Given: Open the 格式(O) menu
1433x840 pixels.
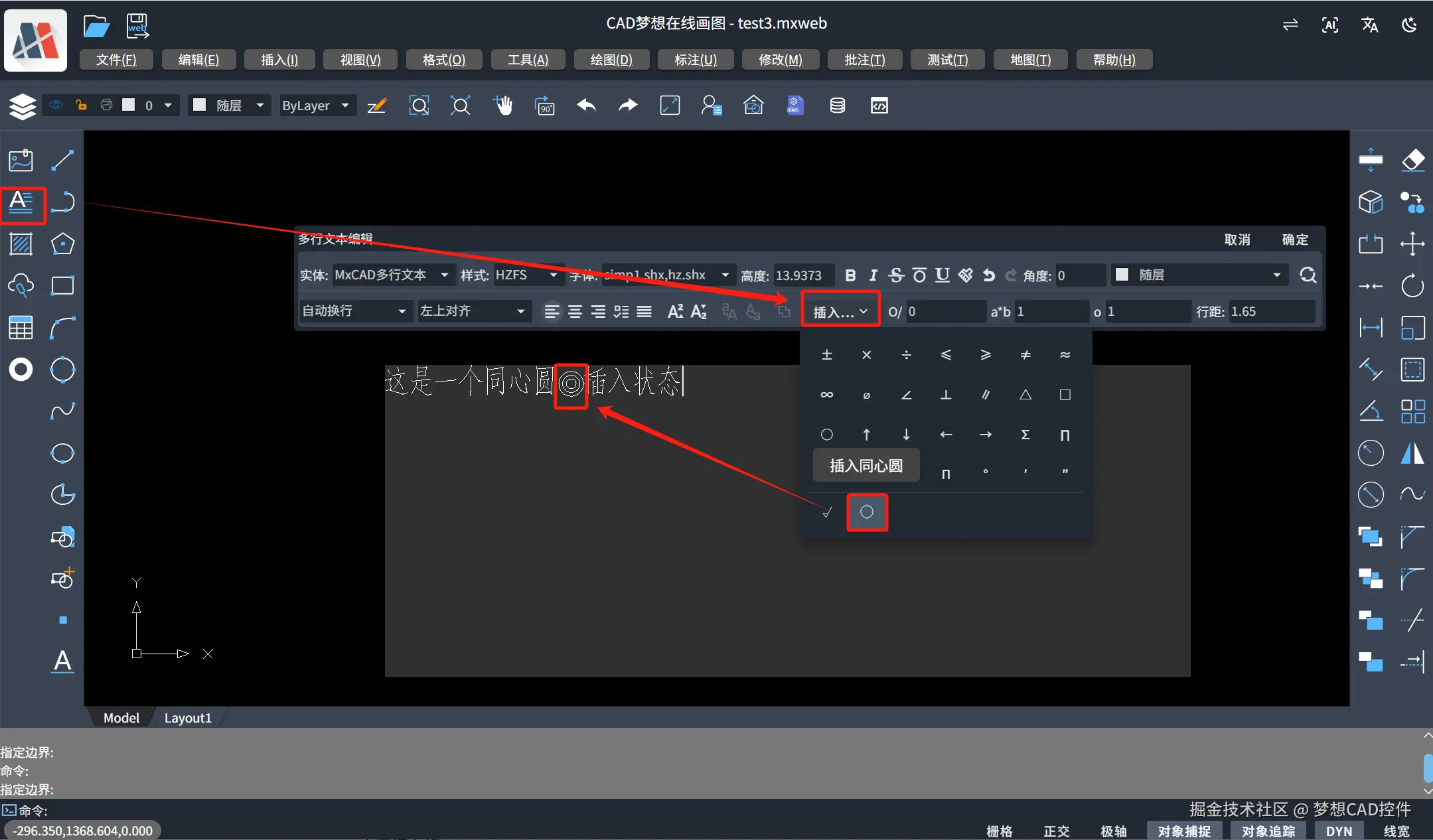Looking at the screenshot, I should 443,60.
